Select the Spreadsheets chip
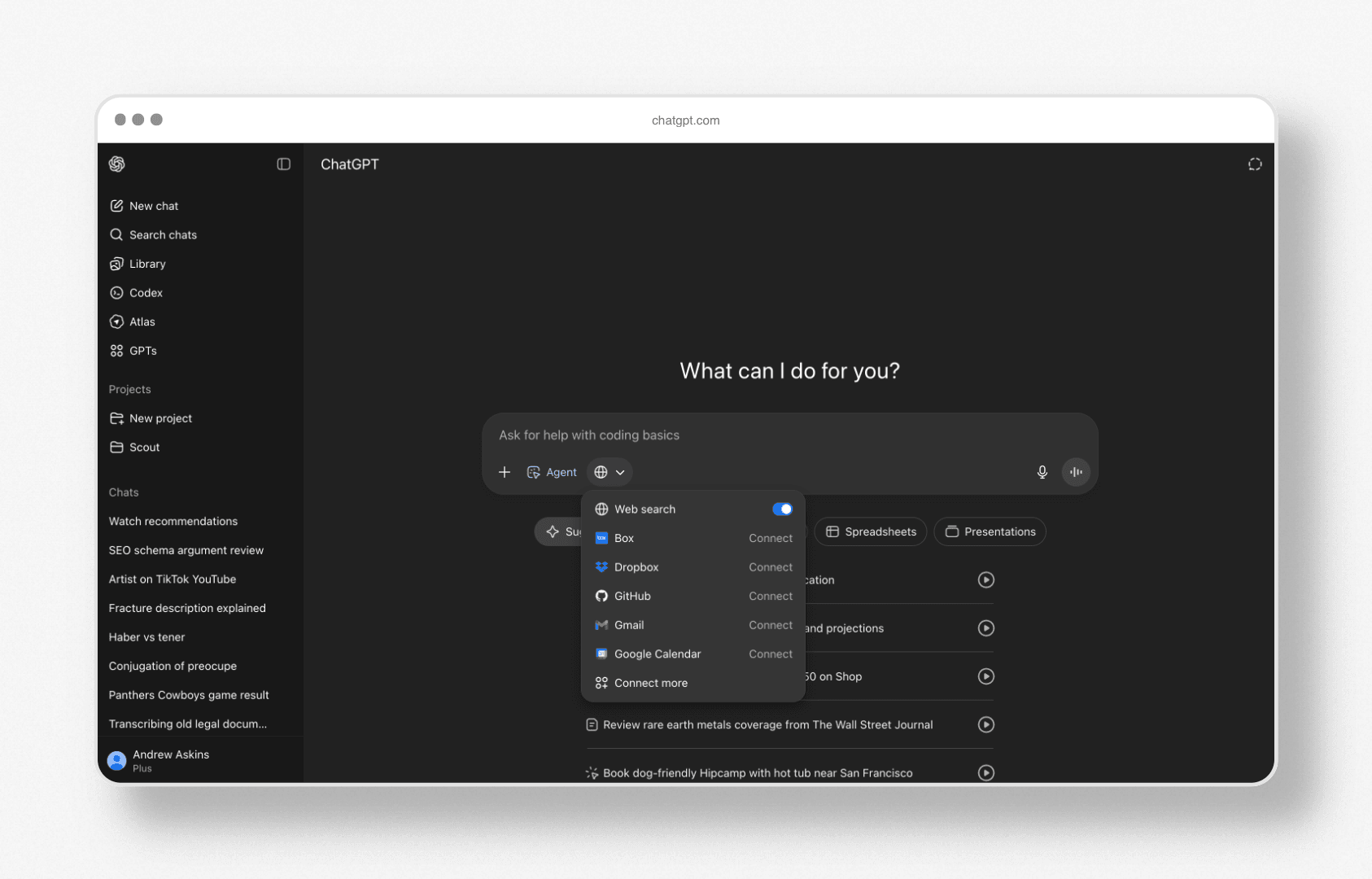The image size is (1372, 879). pyautogui.click(x=871, y=532)
